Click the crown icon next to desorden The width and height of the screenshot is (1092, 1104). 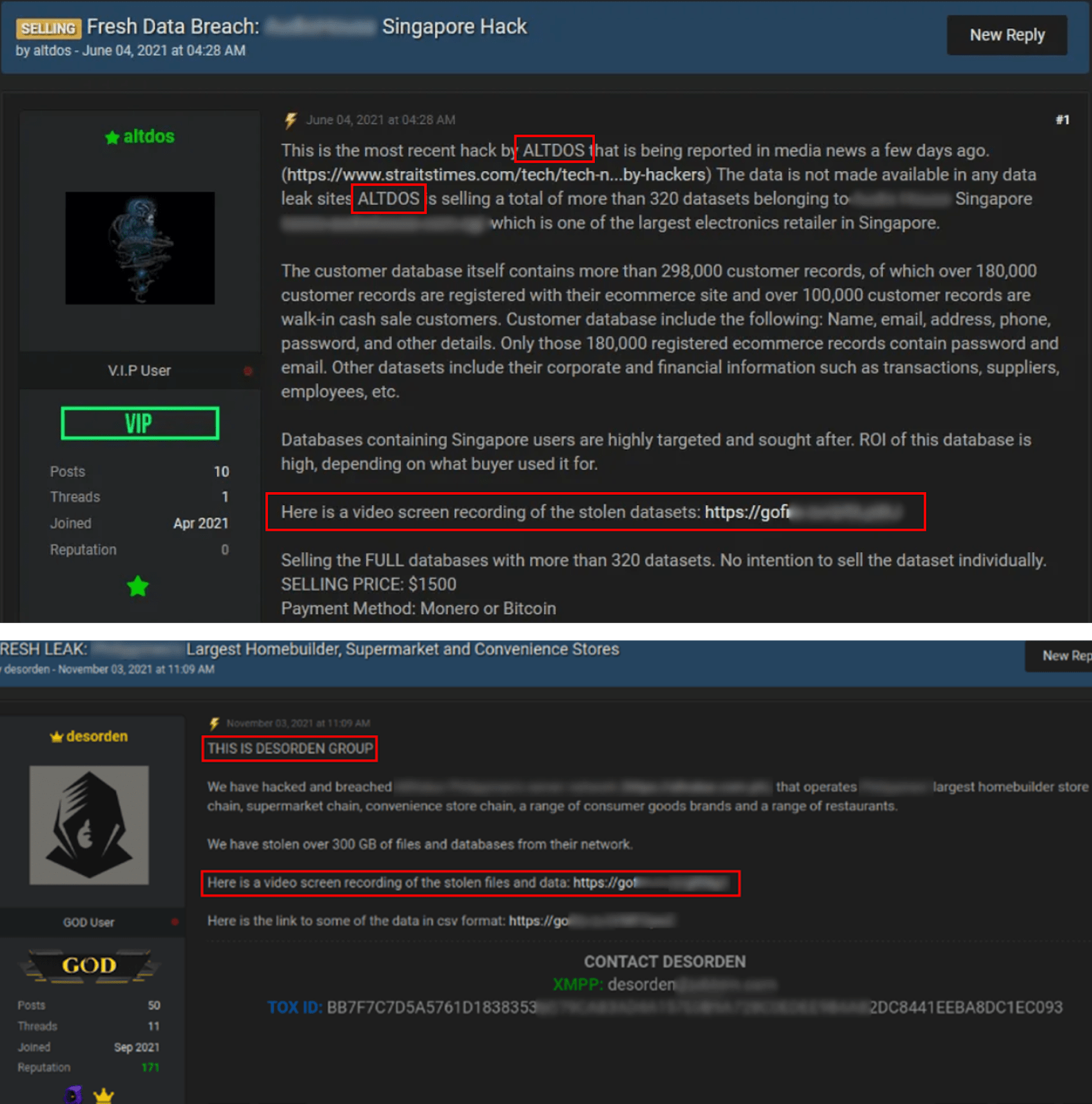point(57,737)
